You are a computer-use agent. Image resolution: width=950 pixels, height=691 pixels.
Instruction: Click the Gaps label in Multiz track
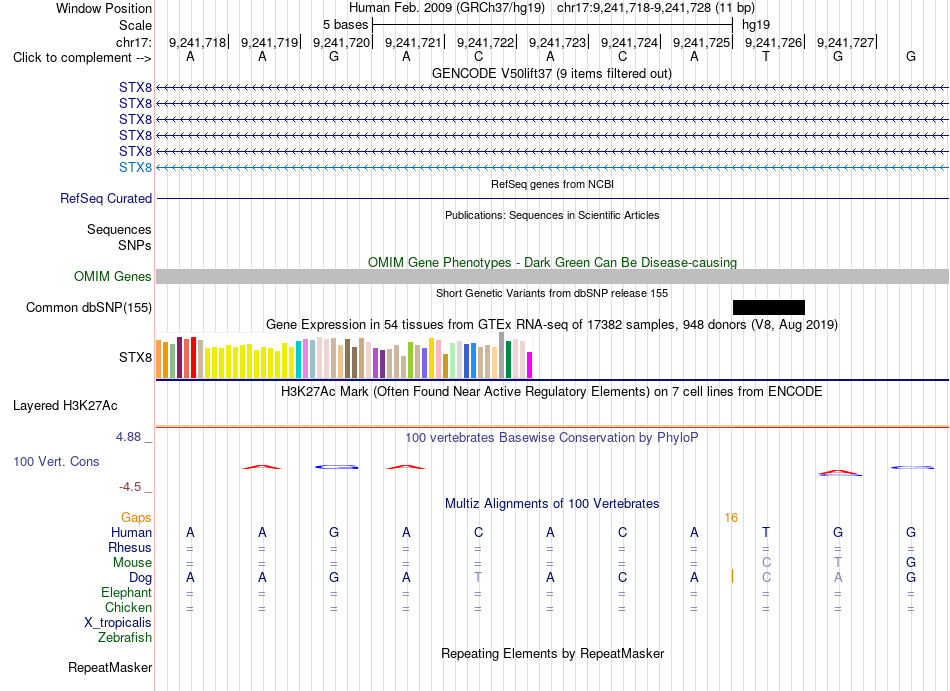click(136, 517)
